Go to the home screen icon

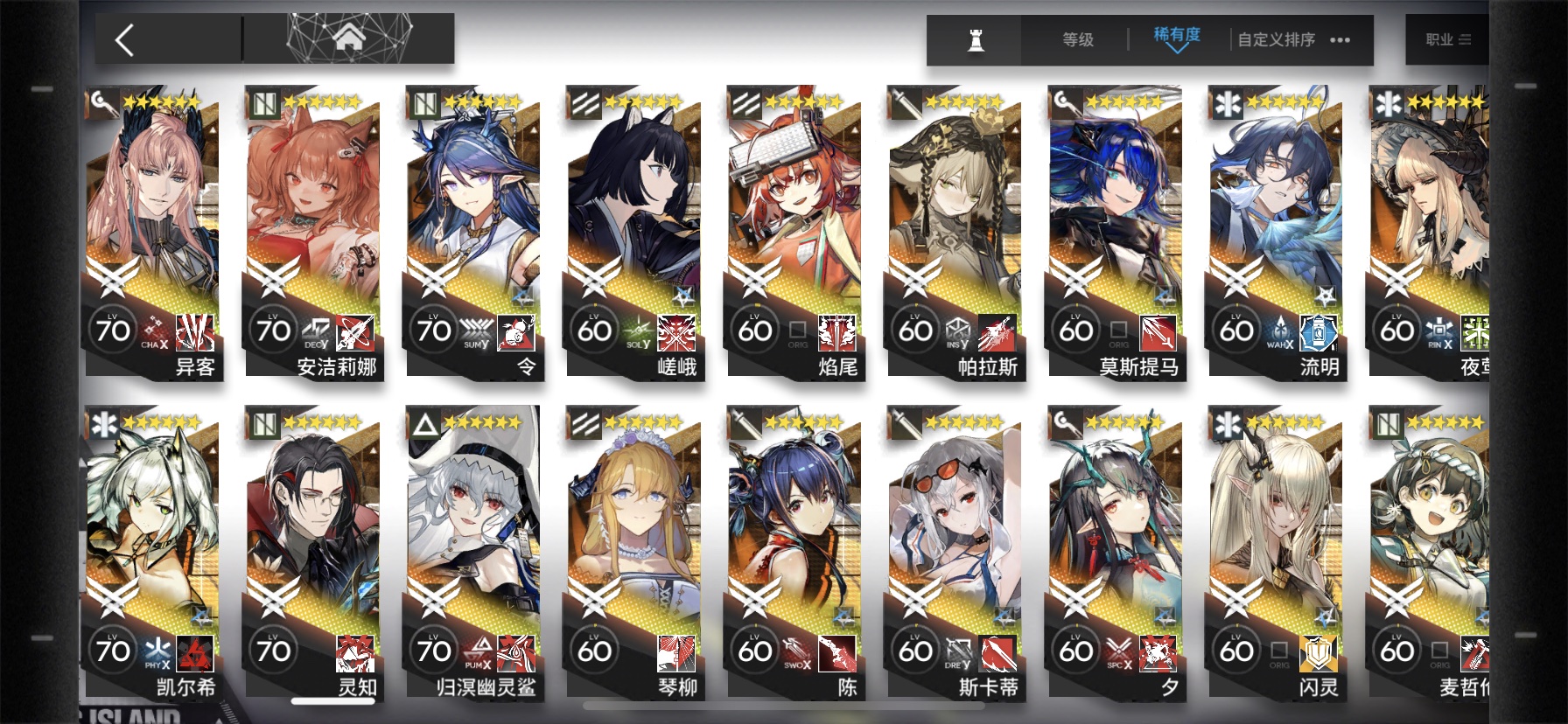pos(348,38)
